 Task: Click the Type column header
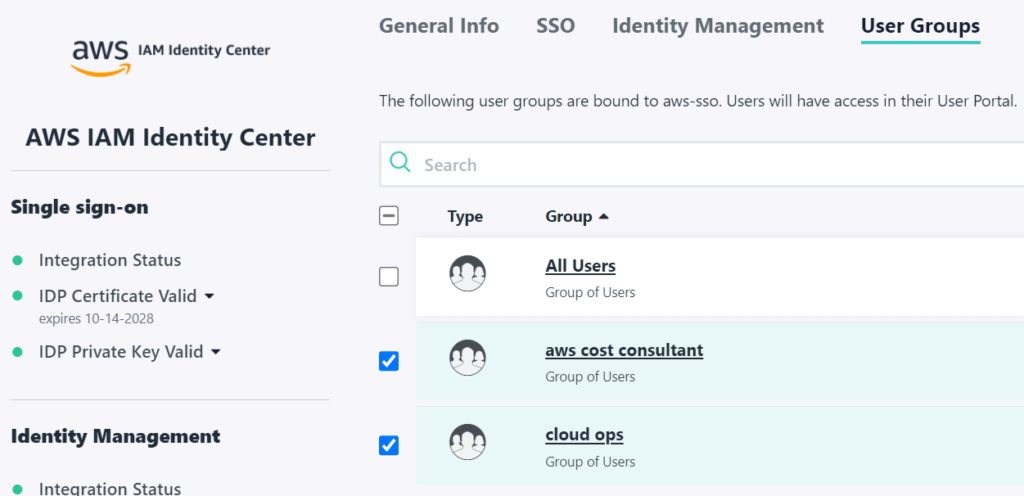[x=465, y=217]
